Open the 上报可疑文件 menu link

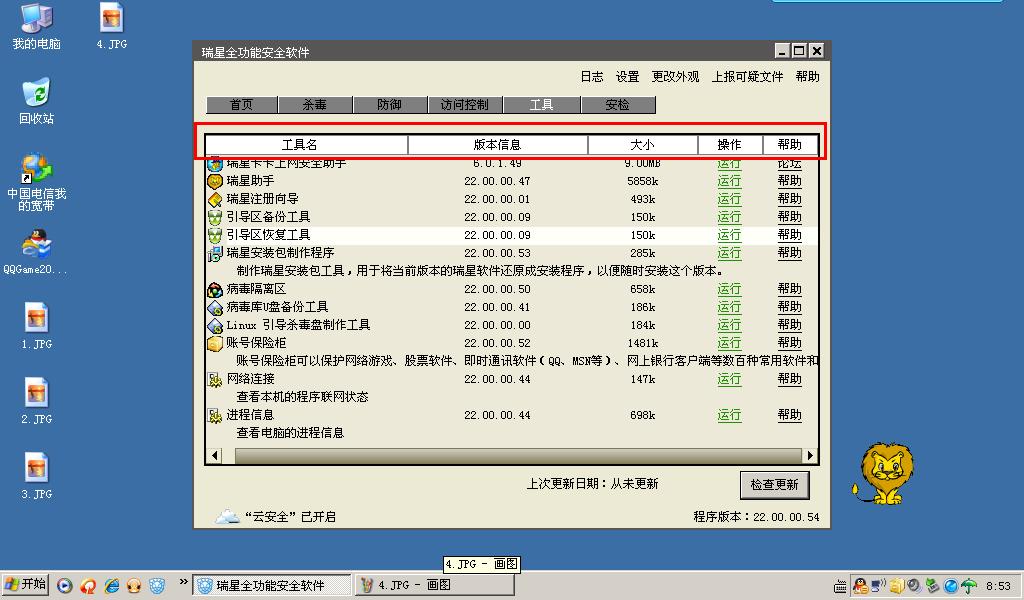(747, 76)
